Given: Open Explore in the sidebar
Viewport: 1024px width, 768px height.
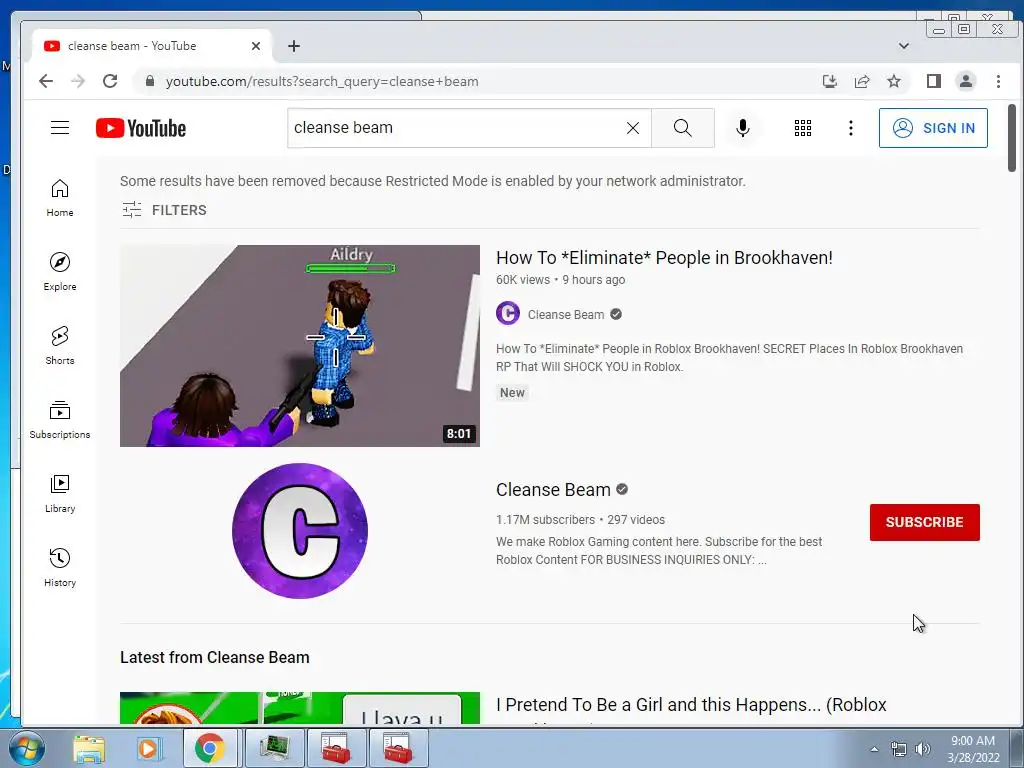Looking at the screenshot, I should point(60,272).
